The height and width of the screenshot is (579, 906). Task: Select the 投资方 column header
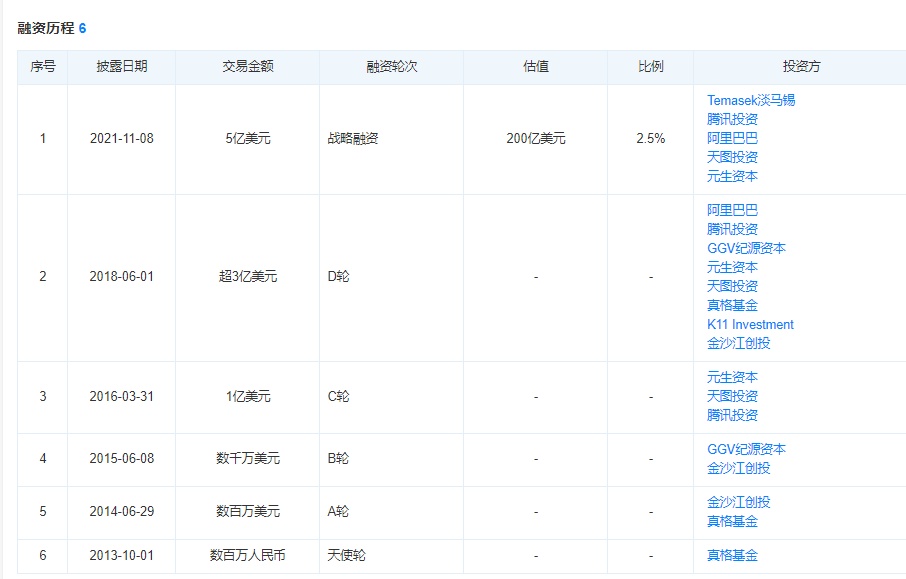tap(801, 67)
